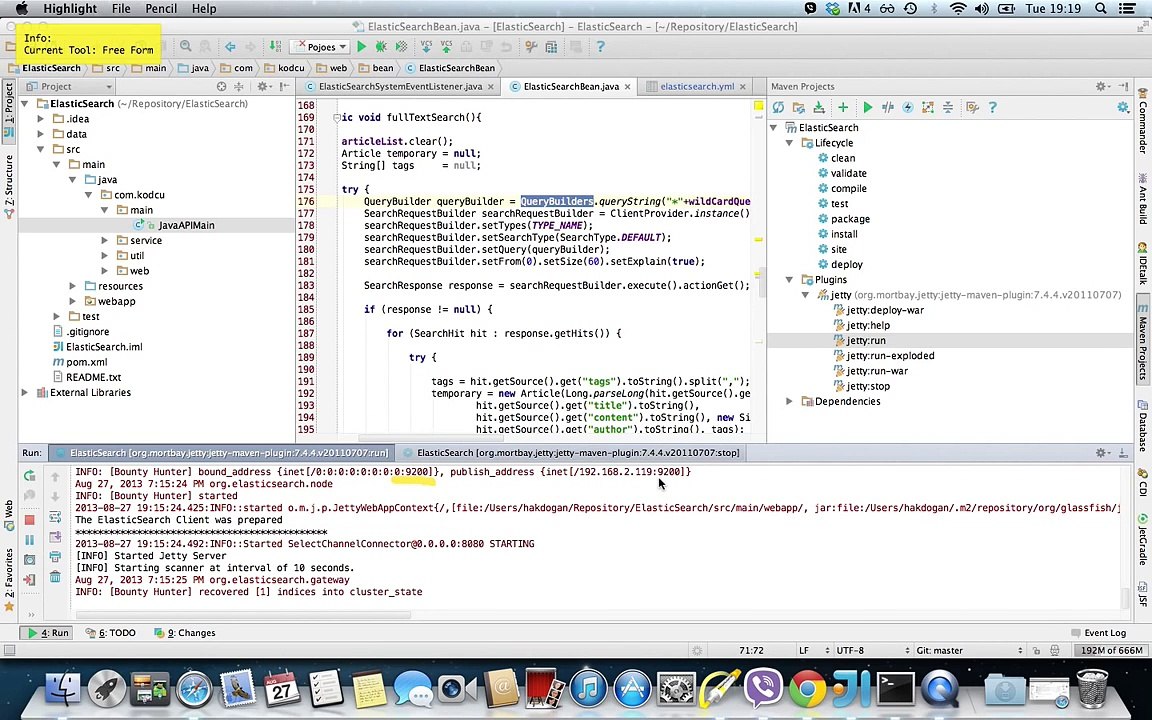Click the Make Project icon in the toolbar
The height and width of the screenshot is (720, 1152).
point(275,47)
